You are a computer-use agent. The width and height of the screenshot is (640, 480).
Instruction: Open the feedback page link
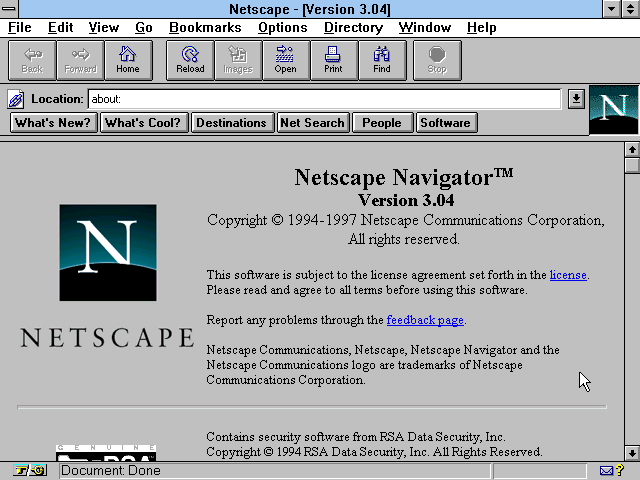[425, 320]
